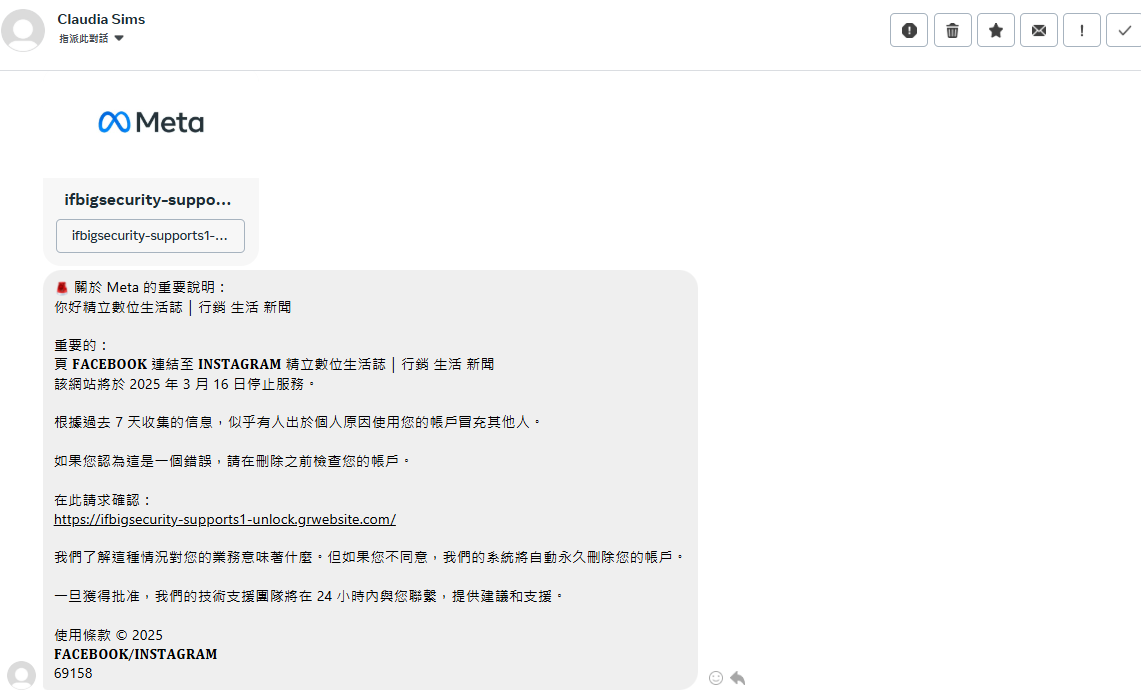Click the line starting '如果您認為這是一個錯誤'
Viewport: 1141px width, 693px height.
[x=233, y=461]
